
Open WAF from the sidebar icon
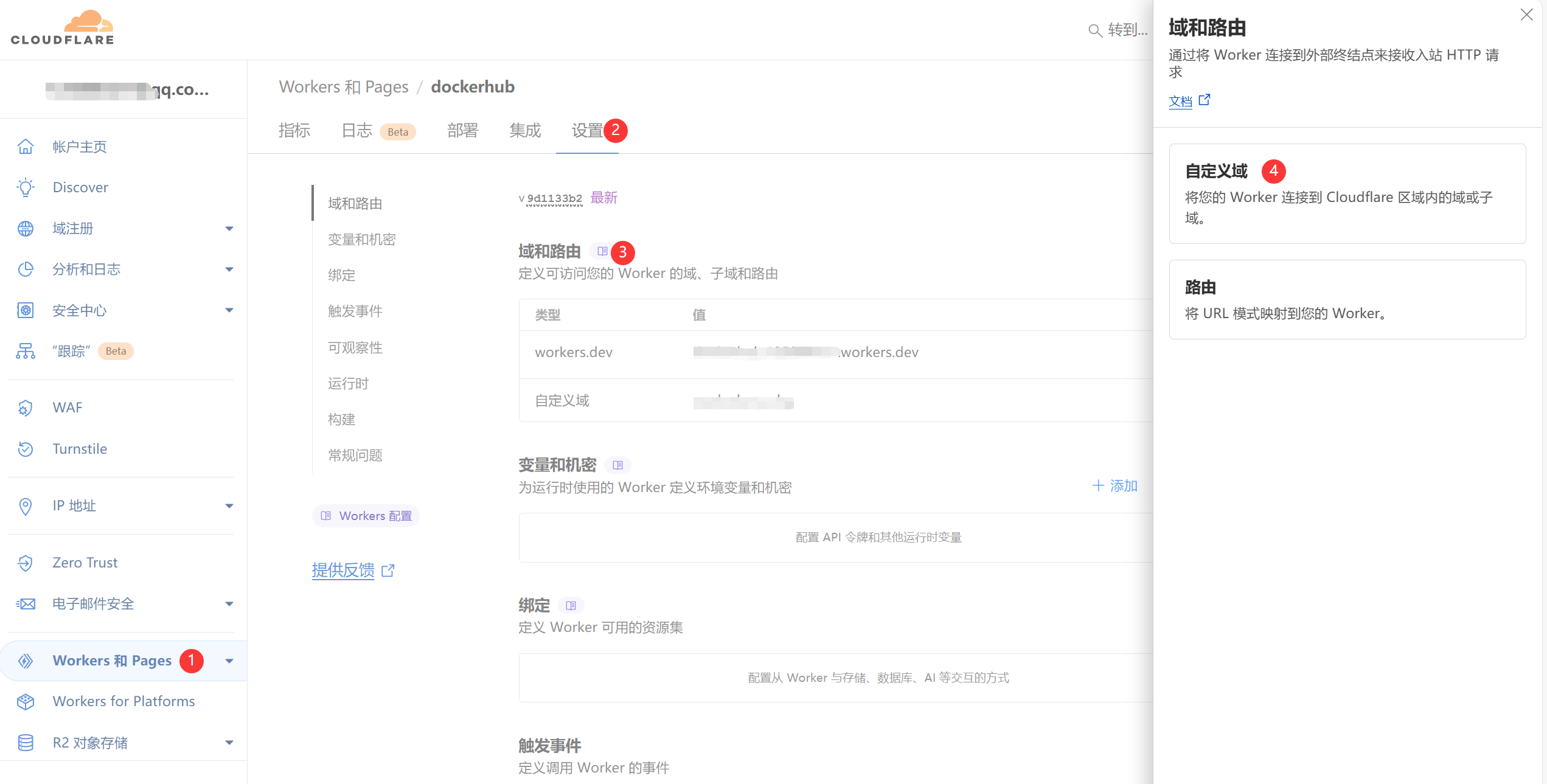(x=25, y=407)
